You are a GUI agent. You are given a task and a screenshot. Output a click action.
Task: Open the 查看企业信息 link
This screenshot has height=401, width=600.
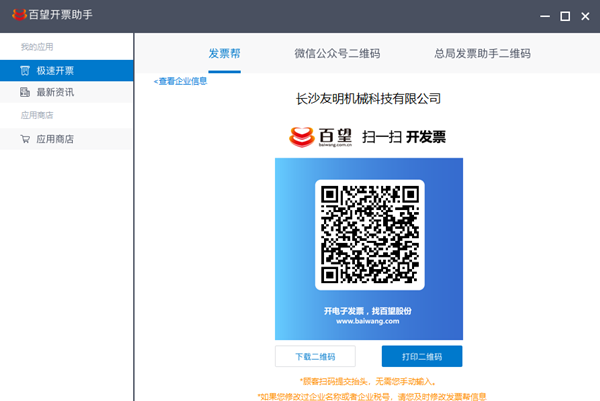pos(180,81)
